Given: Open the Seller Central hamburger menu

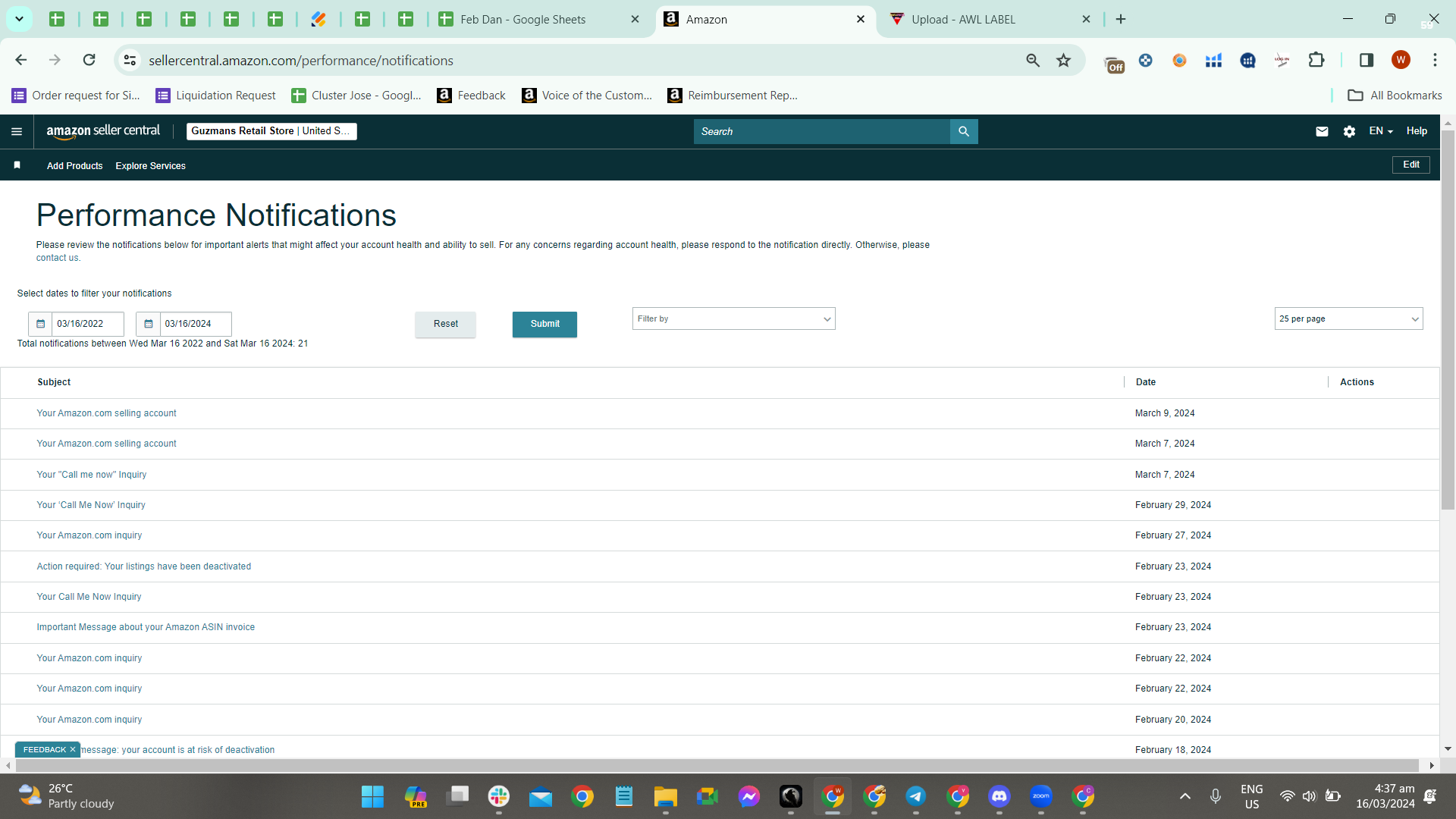Looking at the screenshot, I should pos(17,131).
